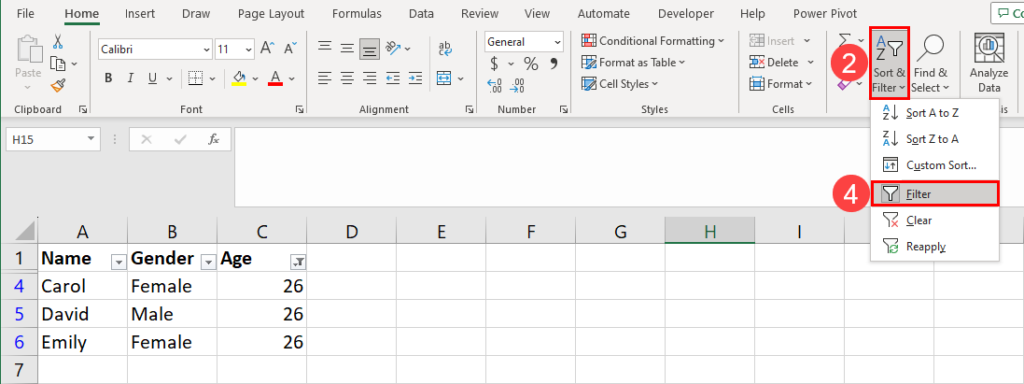Switch to the Insert tab
The width and height of the screenshot is (1024, 384).
[140, 13]
